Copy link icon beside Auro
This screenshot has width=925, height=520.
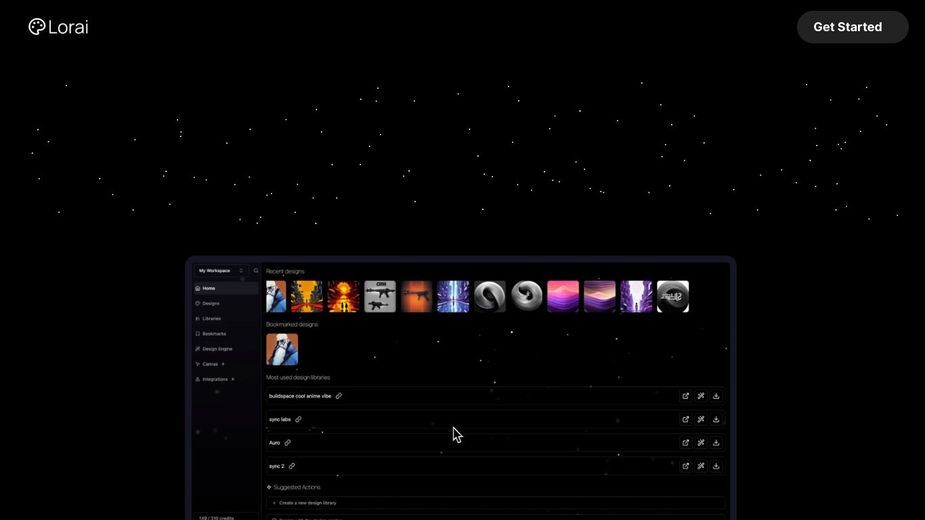(288, 443)
